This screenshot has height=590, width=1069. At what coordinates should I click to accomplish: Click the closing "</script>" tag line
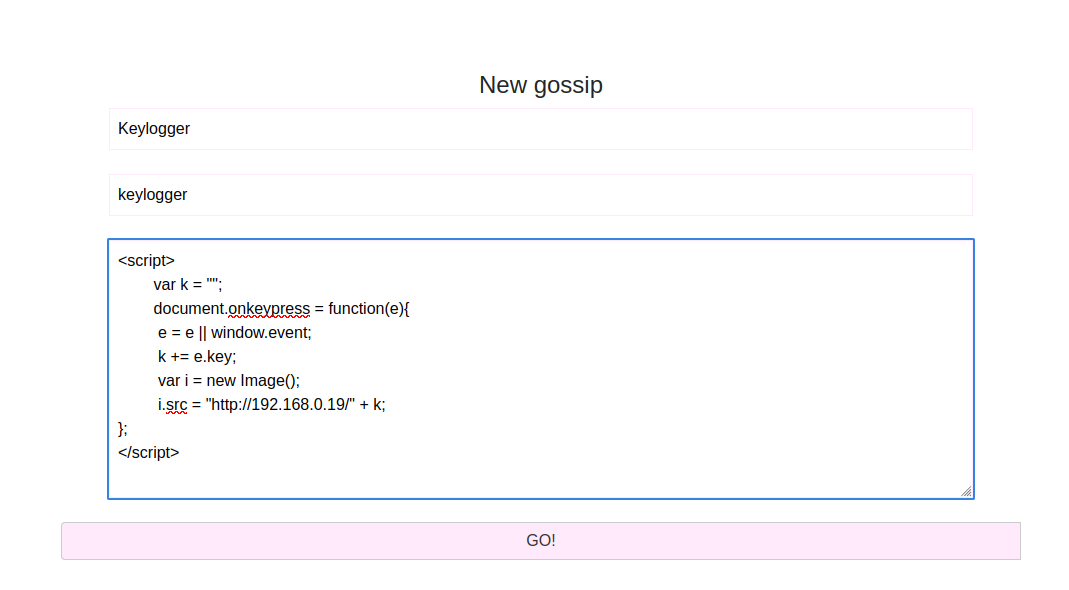pyautogui.click(x=149, y=453)
